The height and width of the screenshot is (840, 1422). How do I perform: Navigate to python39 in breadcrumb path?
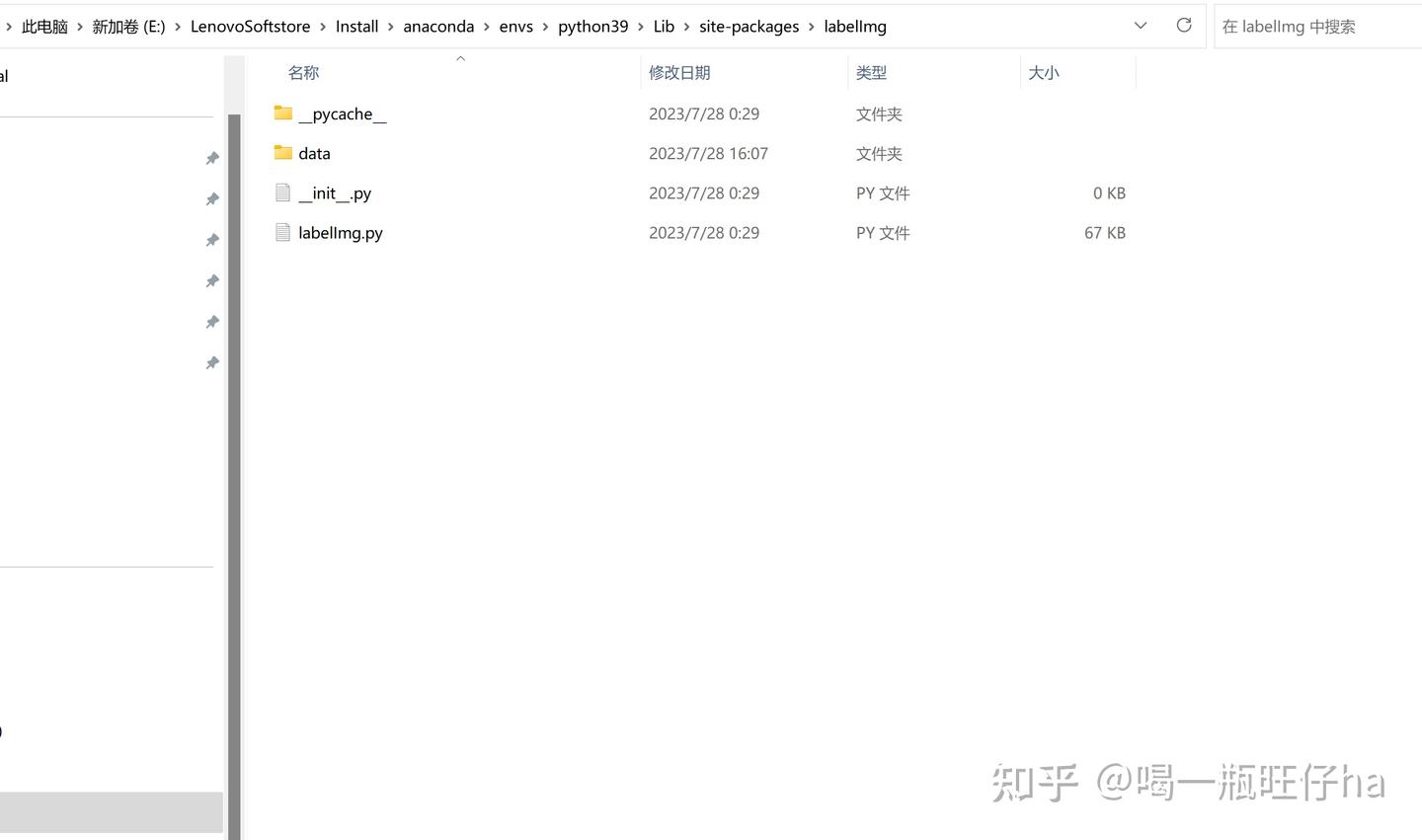coord(592,27)
